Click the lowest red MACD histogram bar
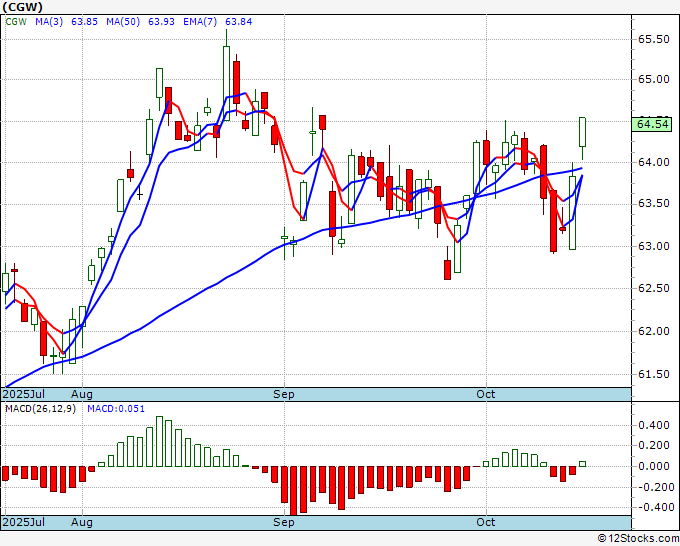This screenshot has width=680, height=546. [x=294, y=490]
